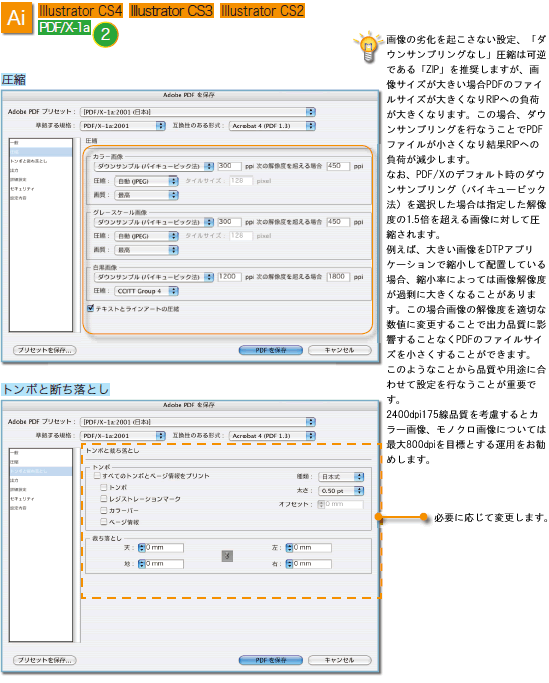Click the sidebar scrollbar in the 圧縮 dialog
549x683 pixels.
tap(78, 235)
